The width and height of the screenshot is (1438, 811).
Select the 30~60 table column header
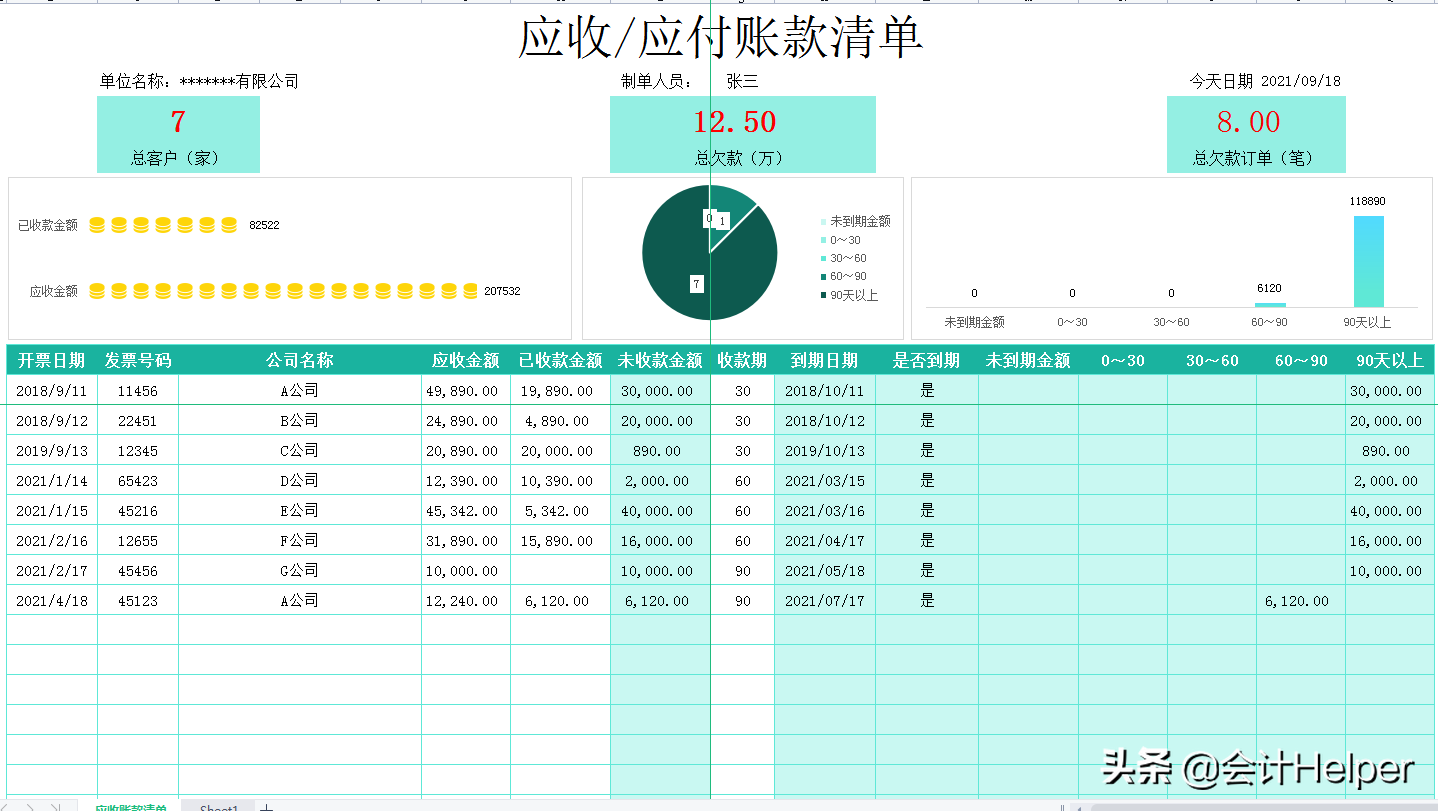tap(1212, 360)
